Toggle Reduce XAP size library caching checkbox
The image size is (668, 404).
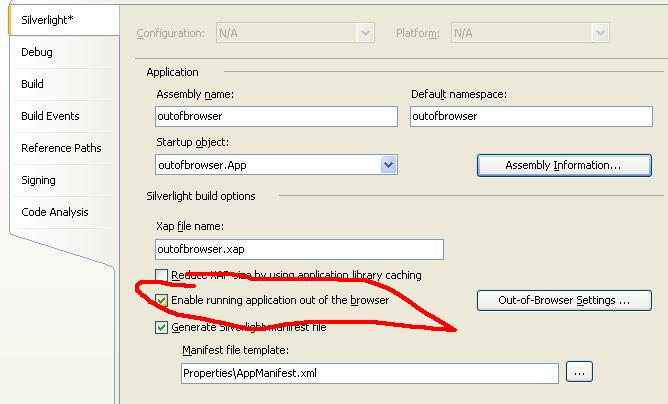pyautogui.click(x=162, y=275)
